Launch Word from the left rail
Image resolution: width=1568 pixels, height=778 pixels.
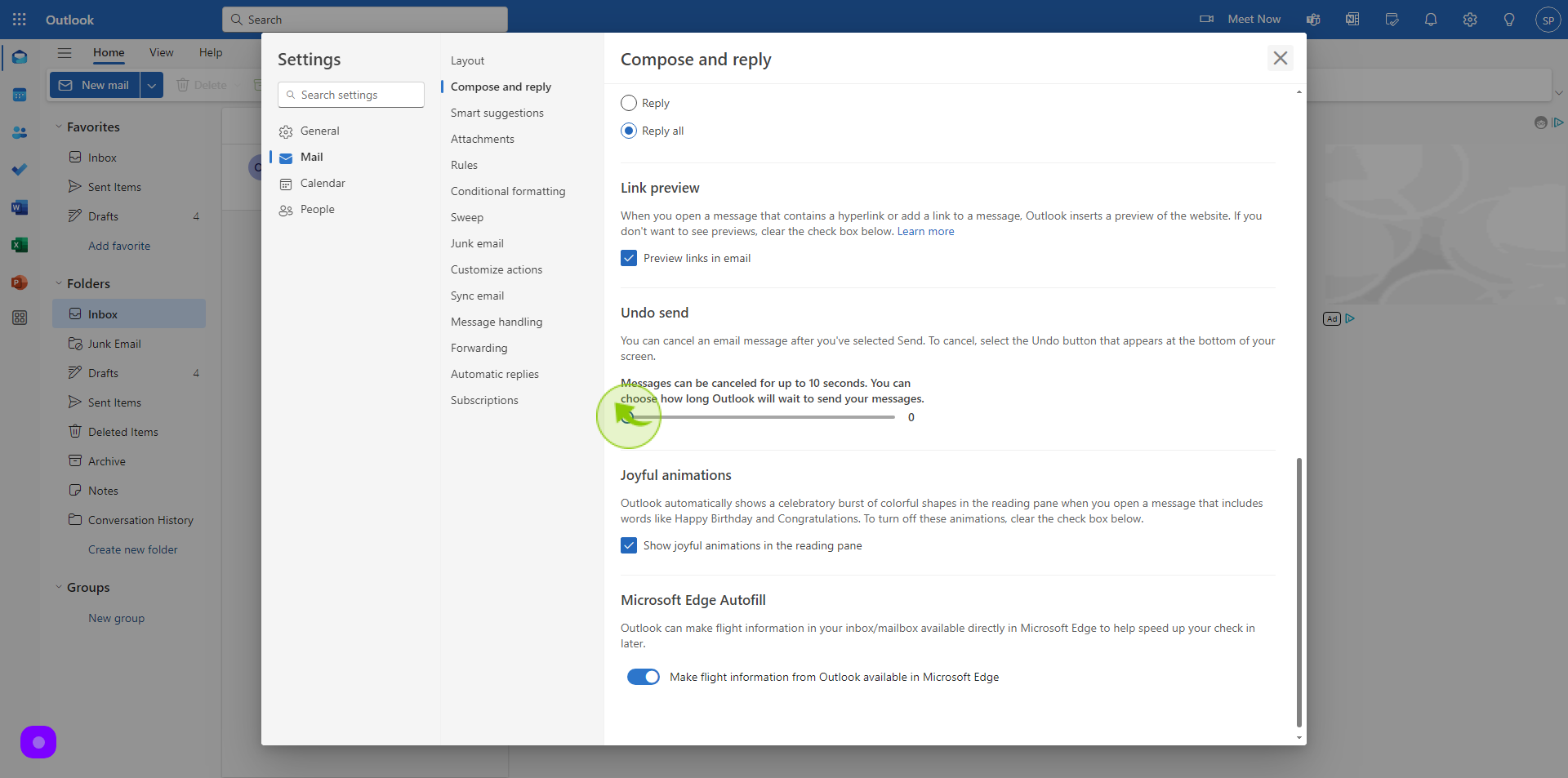(20, 207)
